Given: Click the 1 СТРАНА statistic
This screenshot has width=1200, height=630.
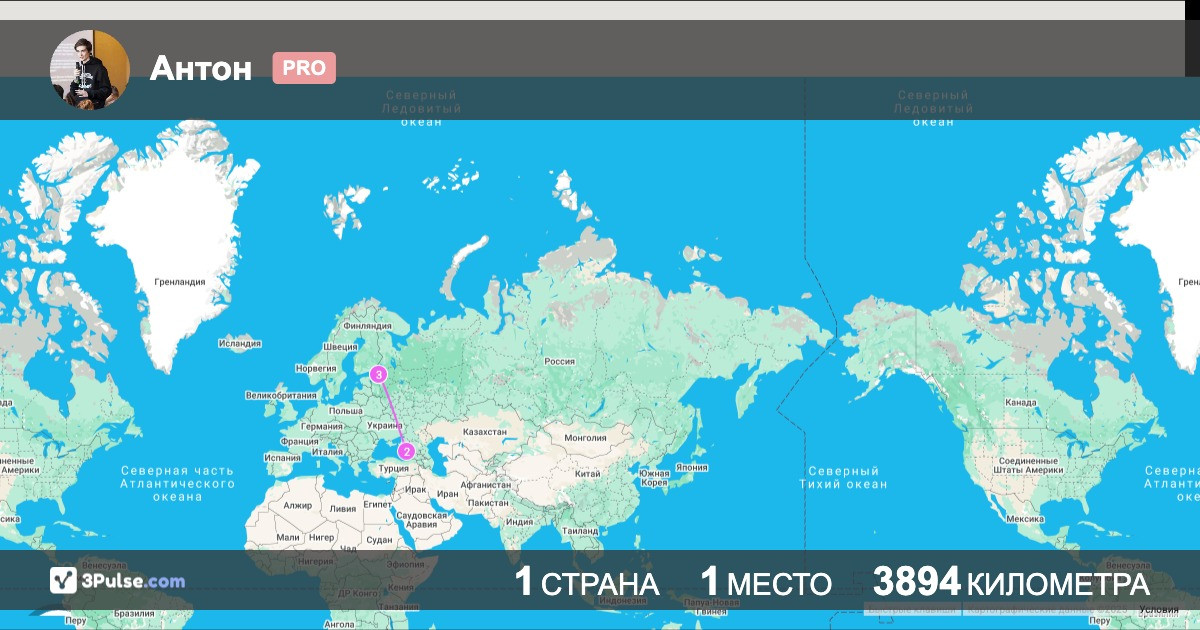Looking at the screenshot, I should point(586,583).
